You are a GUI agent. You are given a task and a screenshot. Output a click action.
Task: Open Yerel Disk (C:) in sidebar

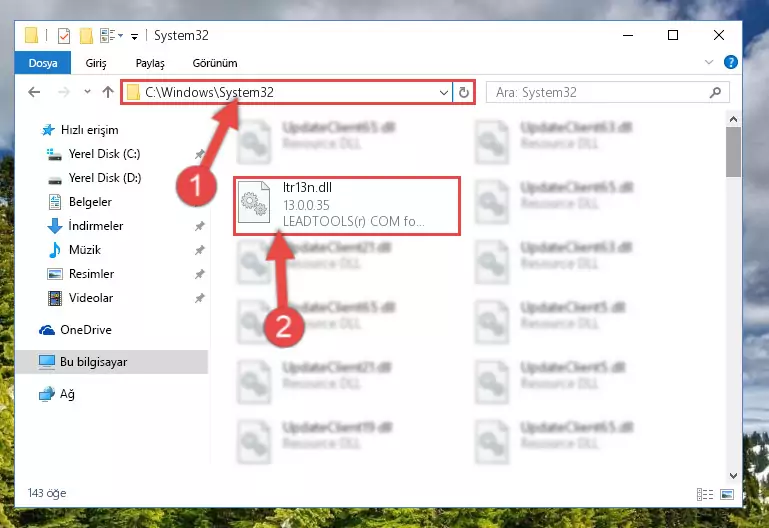104,154
